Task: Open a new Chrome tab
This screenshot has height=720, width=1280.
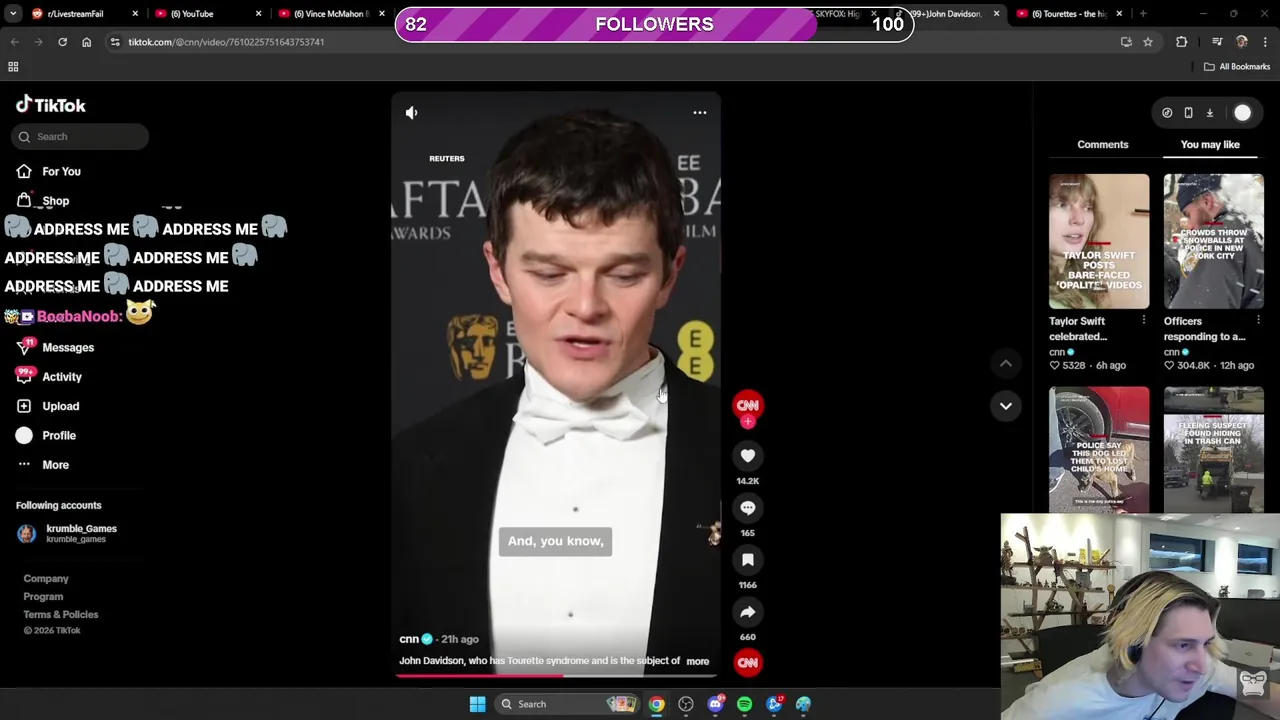Action: tap(1143, 14)
